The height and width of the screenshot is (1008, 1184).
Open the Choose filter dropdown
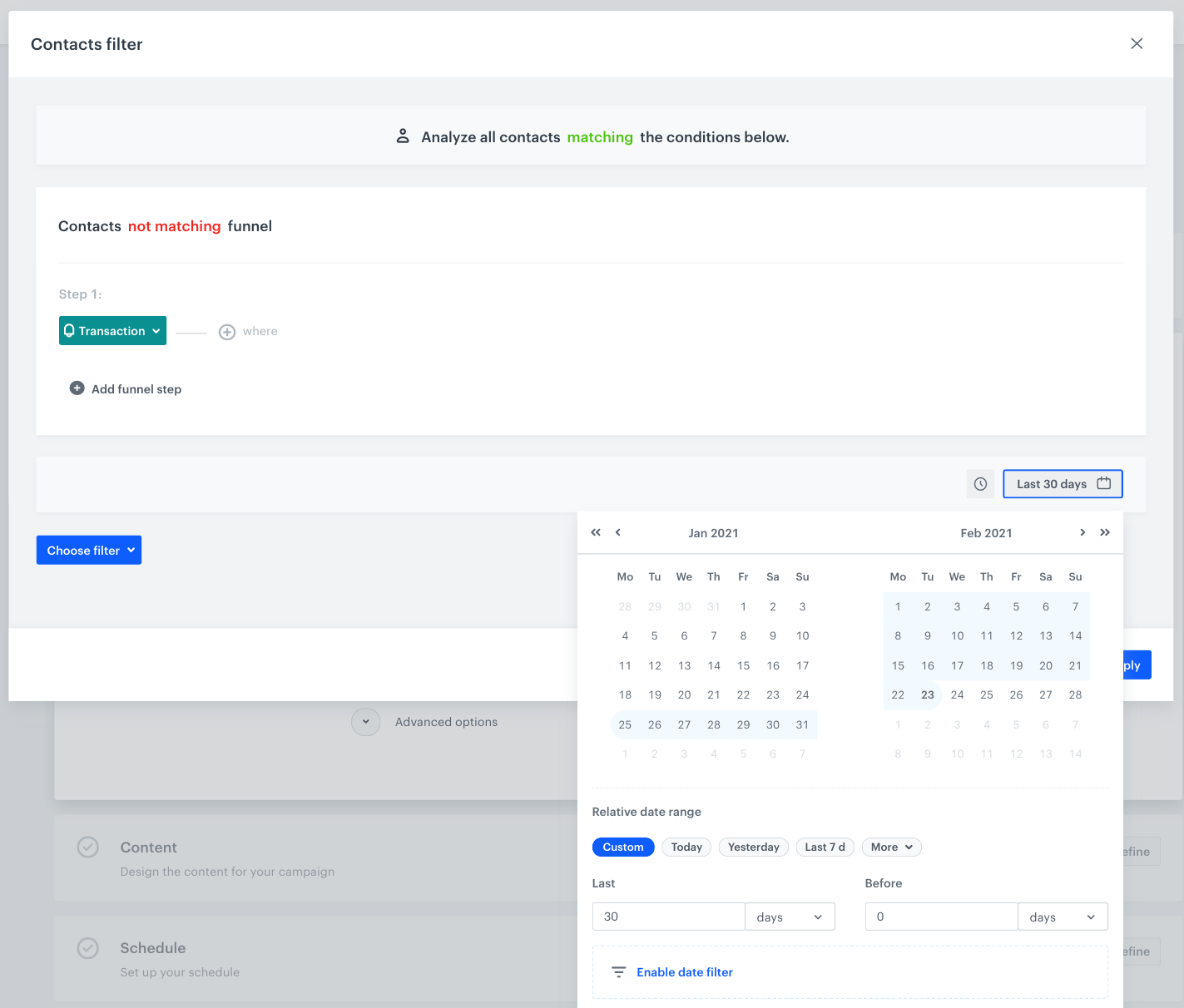pyautogui.click(x=88, y=550)
